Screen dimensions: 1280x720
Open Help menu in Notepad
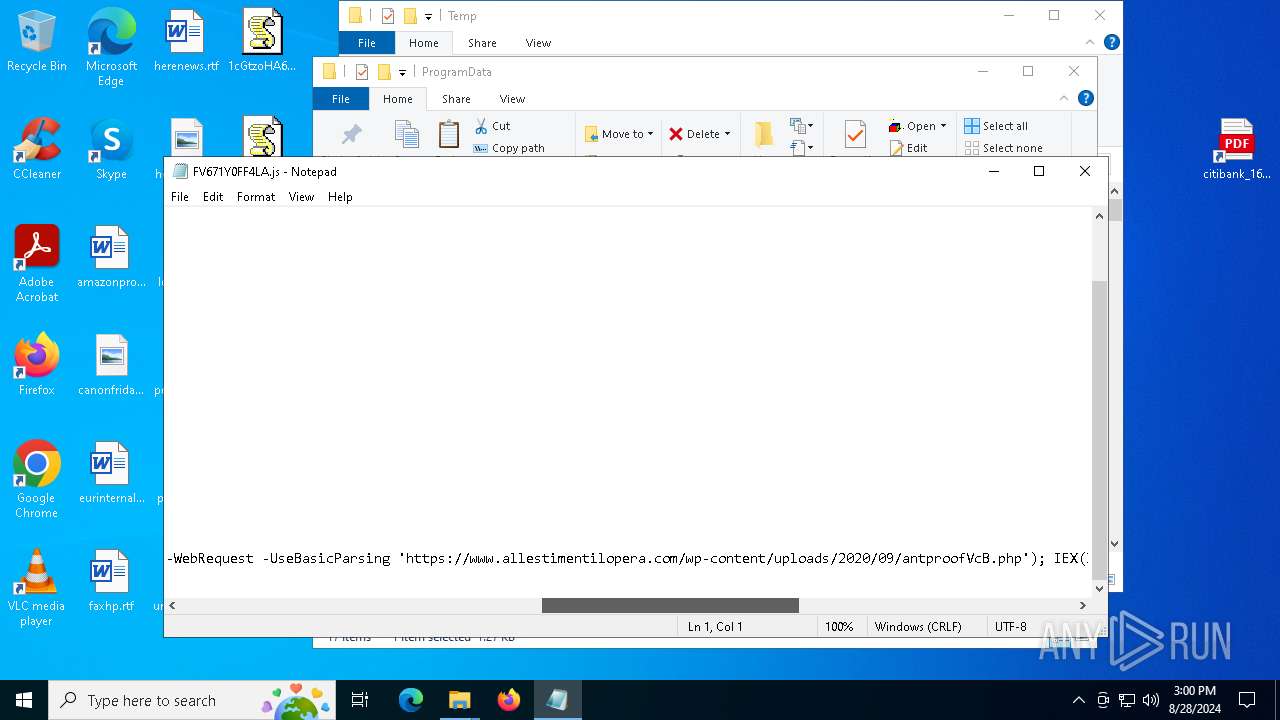tap(340, 197)
